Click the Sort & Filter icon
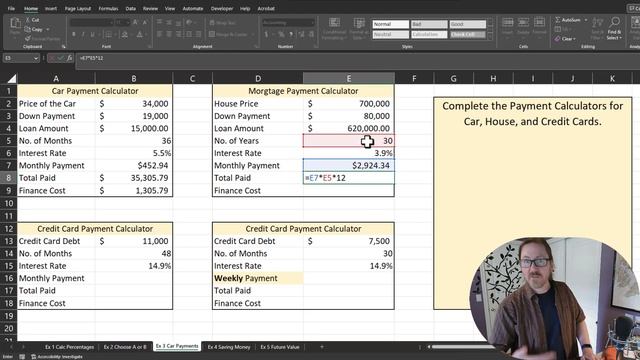The height and width of the screenshot is (360, 640). pyautogui.click(x=598, y=23)
